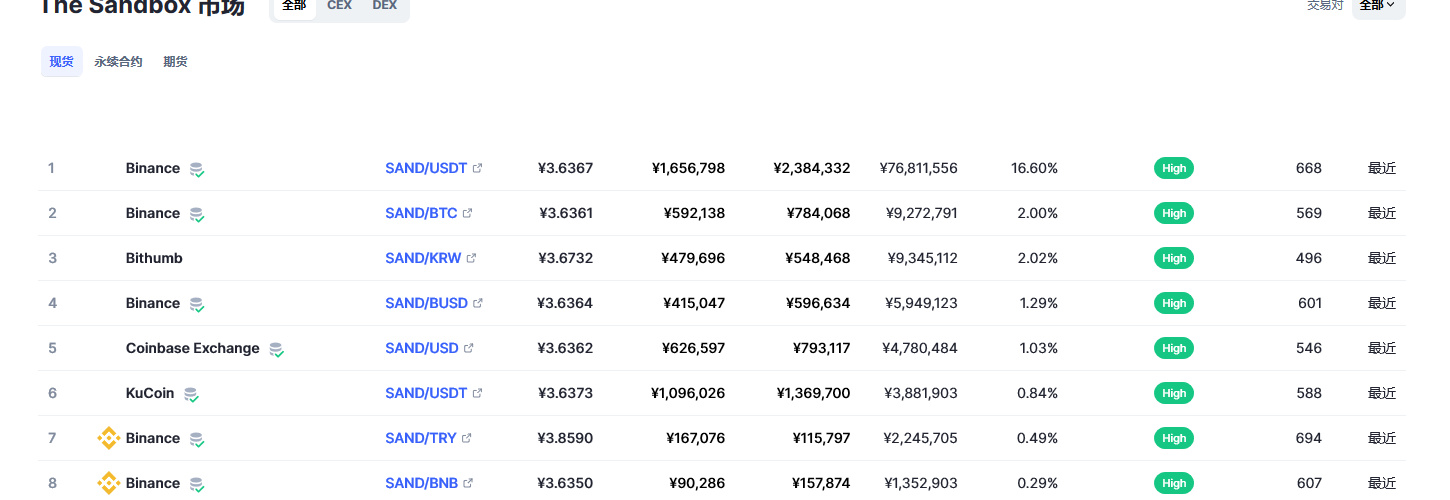Click the volume share 1.03%
Screen dimensions: 1450x500
[1038, 348]
